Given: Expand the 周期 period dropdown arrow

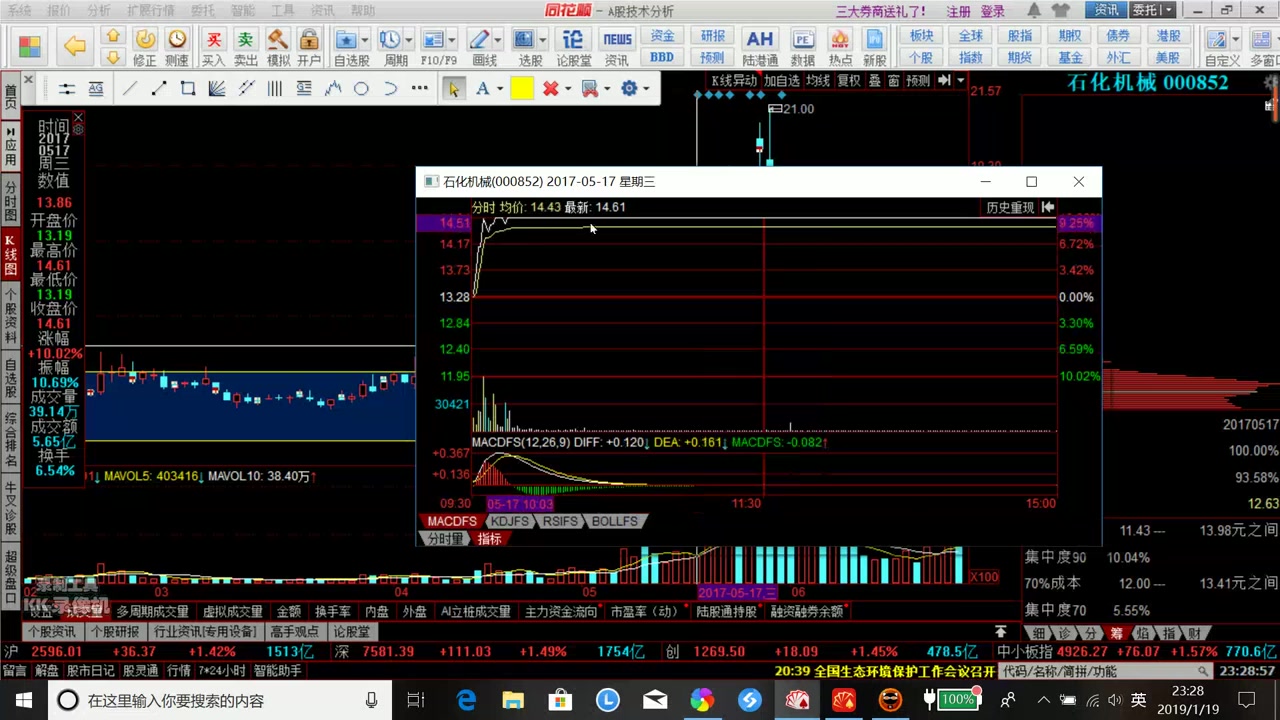Looking at the screenshot, I should coord(408,40).
